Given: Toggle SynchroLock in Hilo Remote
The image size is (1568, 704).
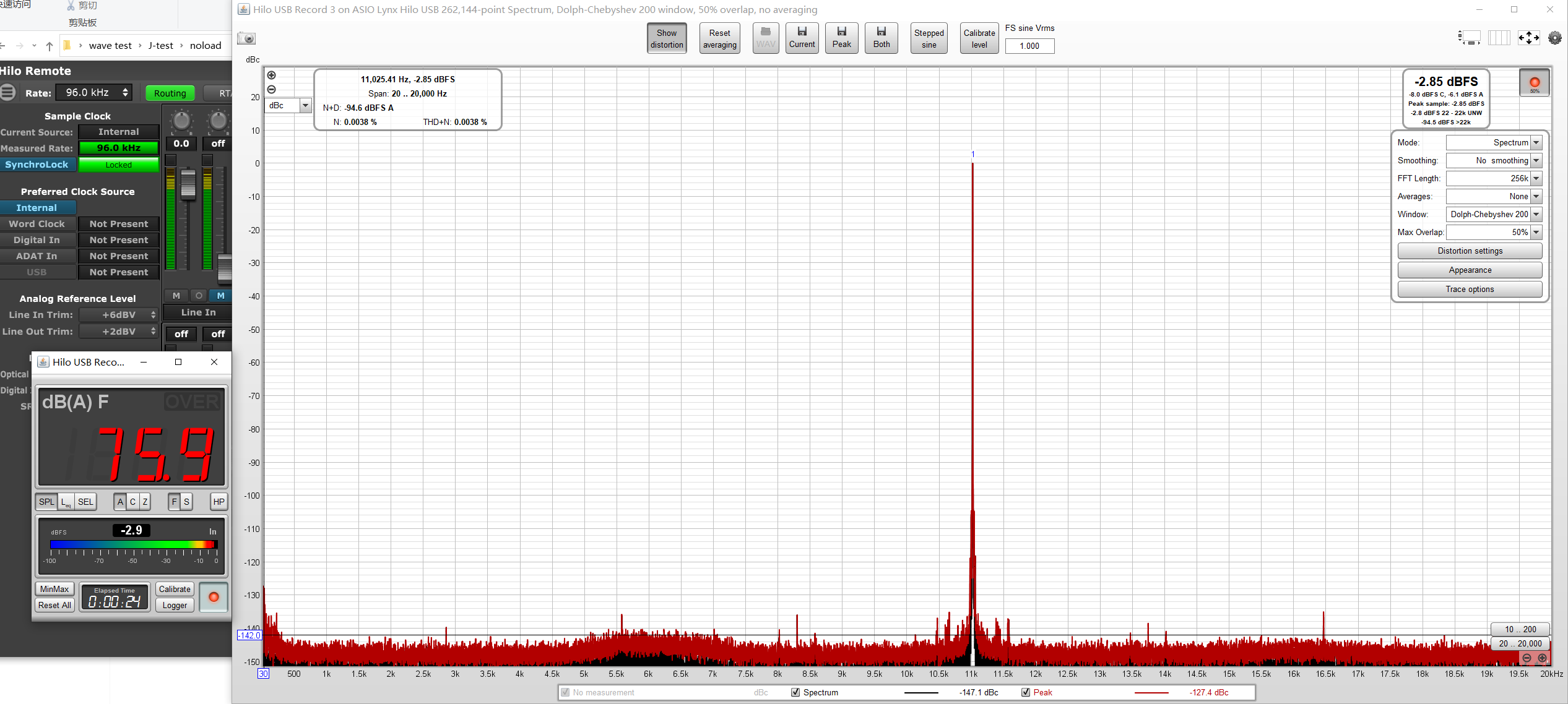Looking at the screenshot, I should pos(37,165).
